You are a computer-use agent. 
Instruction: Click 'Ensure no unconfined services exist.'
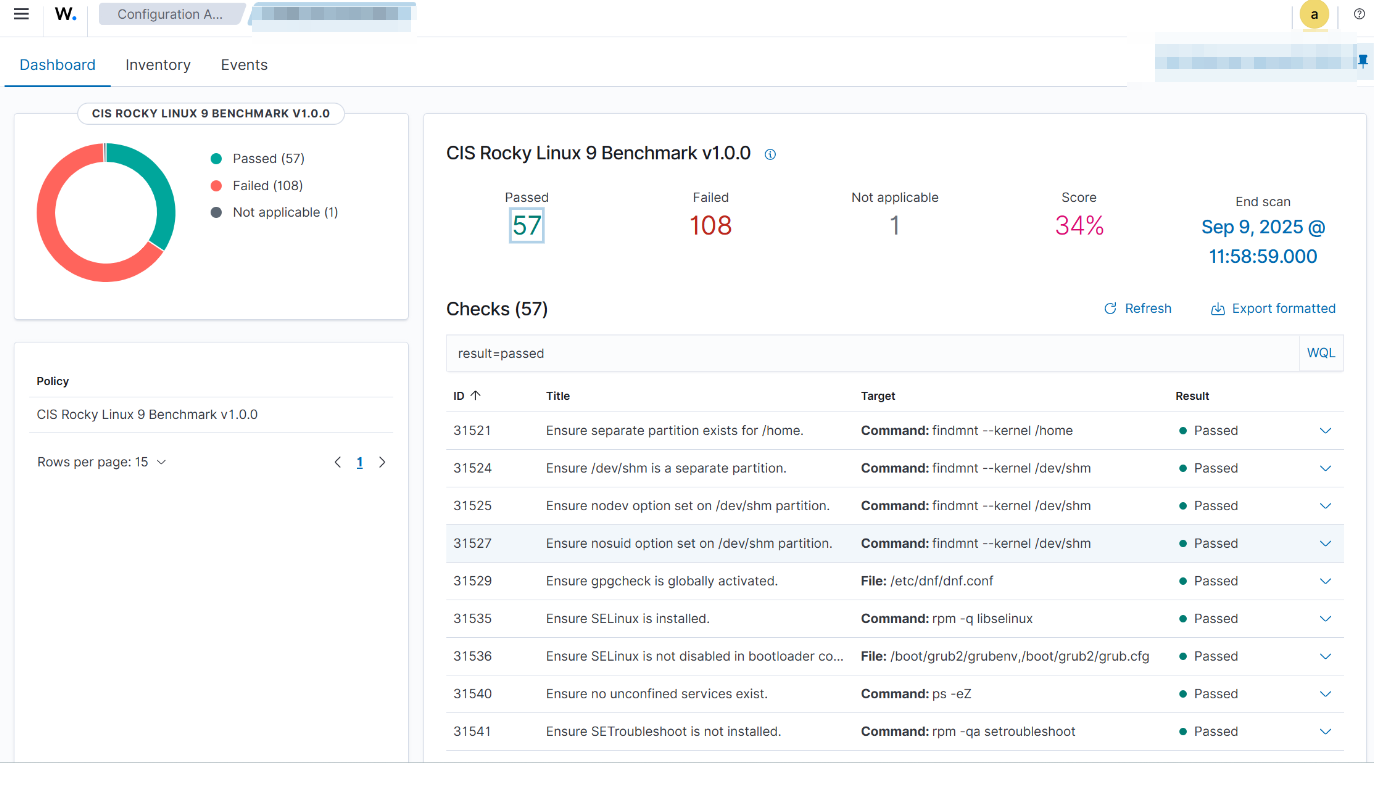click(x=657, y=694)
